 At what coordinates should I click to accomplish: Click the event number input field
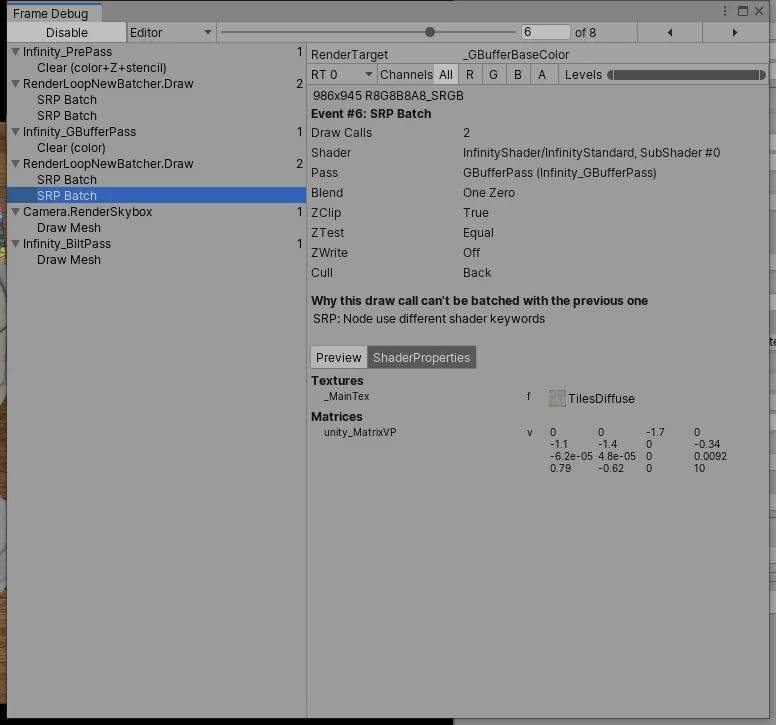click(x=545, y=33)
